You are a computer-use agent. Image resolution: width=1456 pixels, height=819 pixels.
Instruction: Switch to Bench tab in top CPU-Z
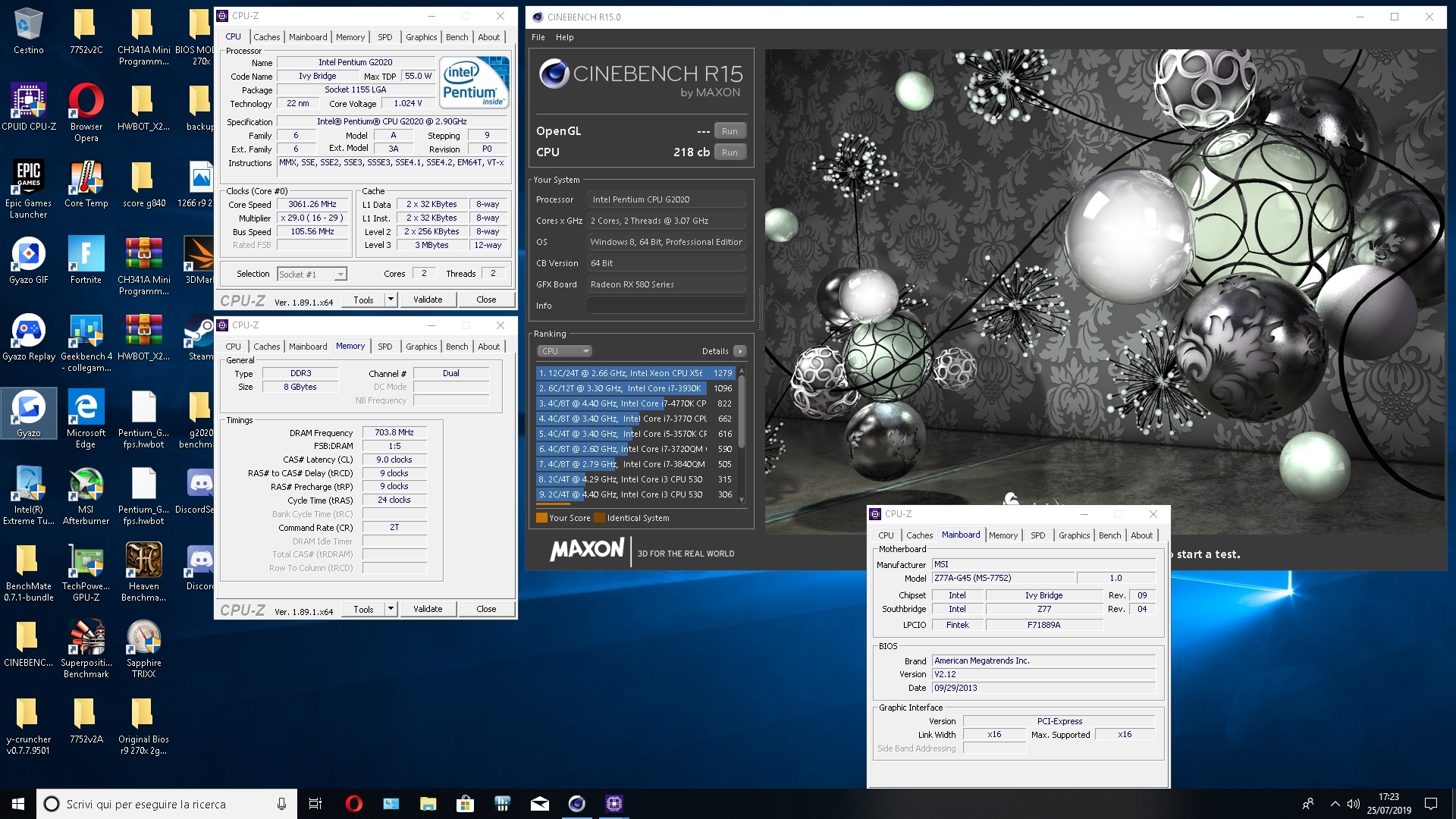click(x=457, y=37)
